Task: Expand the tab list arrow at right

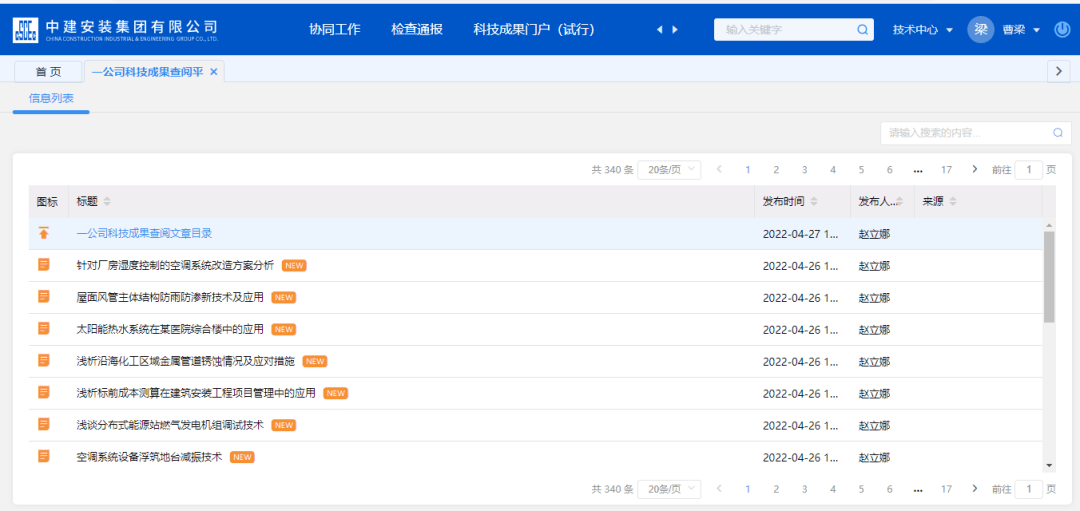Action: [1058, 71]
